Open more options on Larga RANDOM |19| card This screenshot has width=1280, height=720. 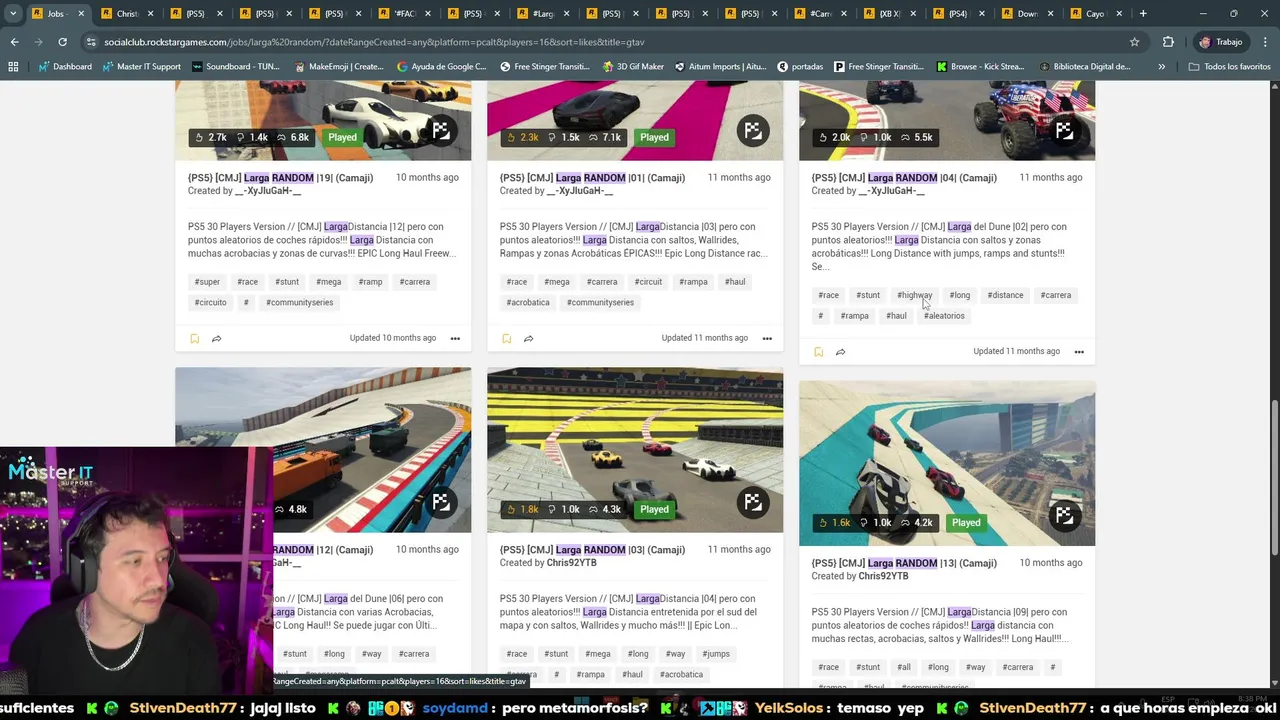(455, 338)
